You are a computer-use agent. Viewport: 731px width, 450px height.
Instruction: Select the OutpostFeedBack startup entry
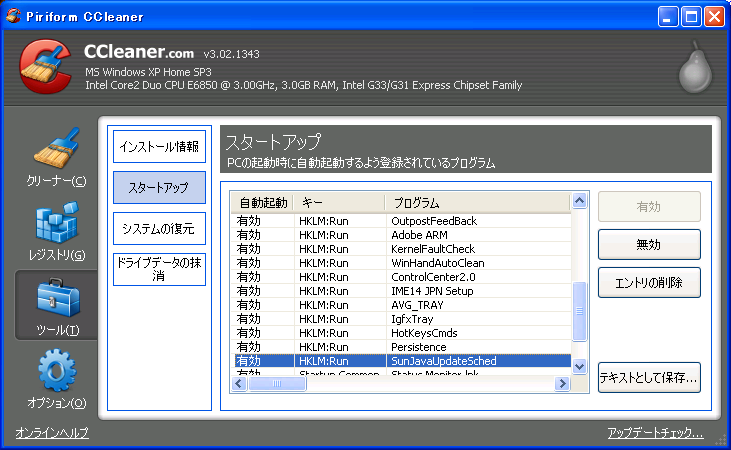pyautogui.click(x=401, y=221)
